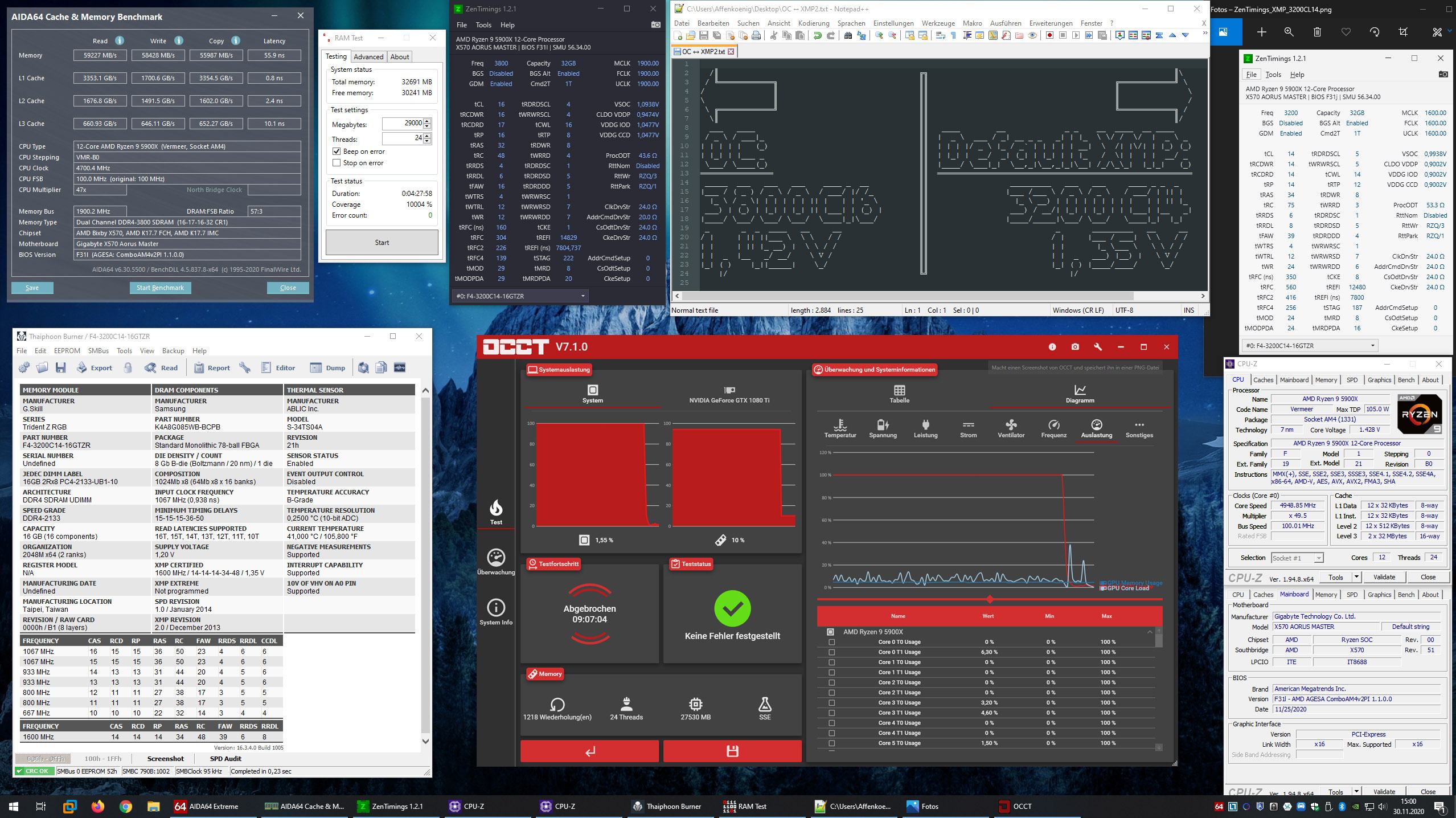Click the Notepad++ horizontal scrollbar thumb

pos(908,296)
